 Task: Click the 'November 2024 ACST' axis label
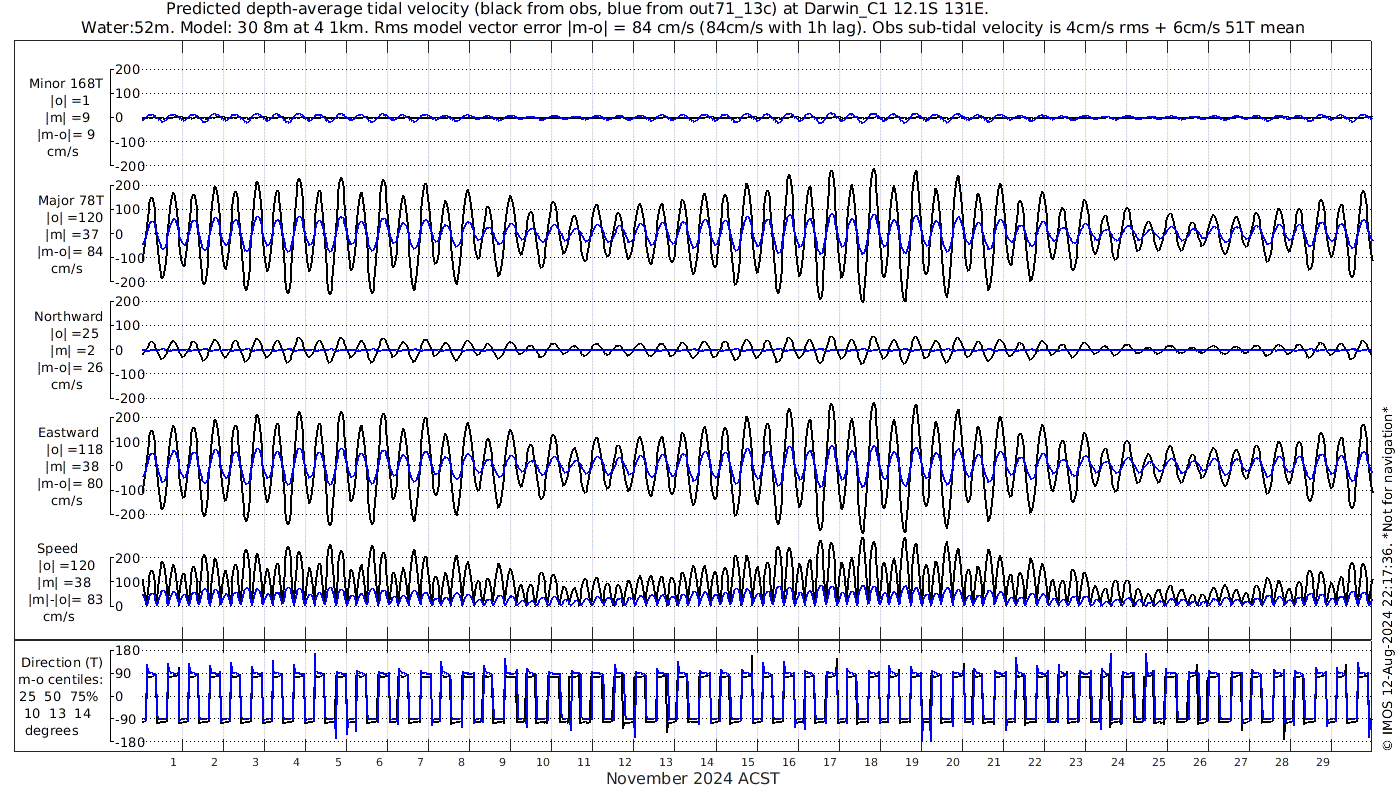pyautogui.click(x=693, y=778)
